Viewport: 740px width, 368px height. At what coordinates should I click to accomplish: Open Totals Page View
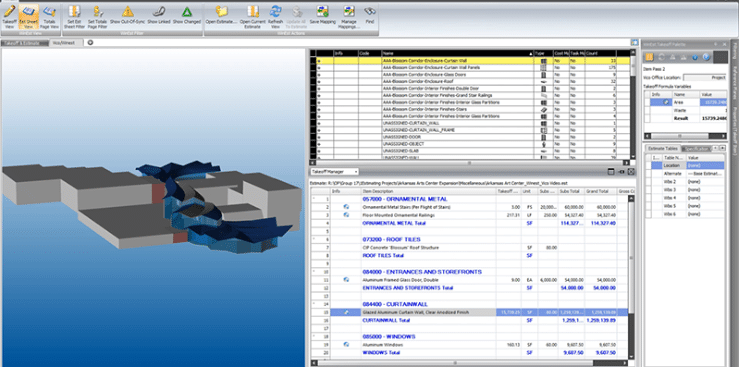pyautogui.click(x=49, y=17)
